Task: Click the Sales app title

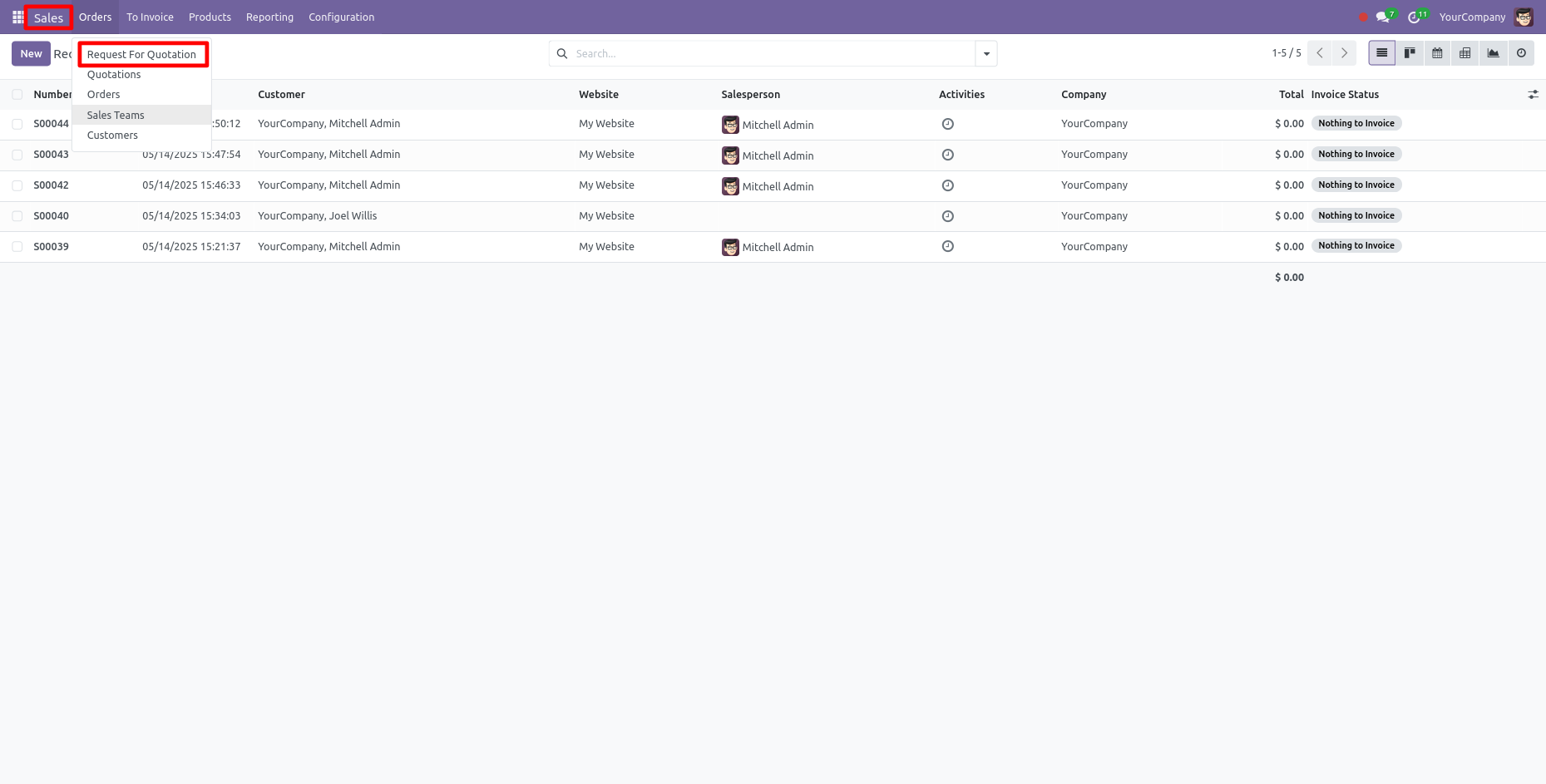Action: (48, 17)
